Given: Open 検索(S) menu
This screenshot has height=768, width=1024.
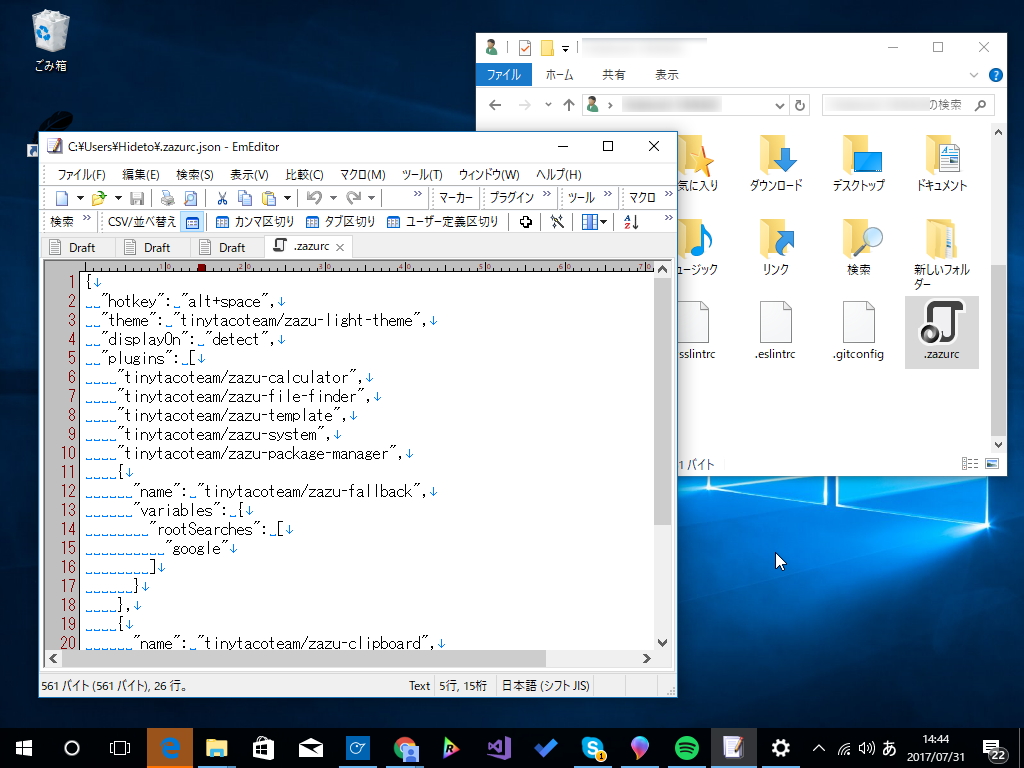Looking at the screenshot, I should click(195, 174).
